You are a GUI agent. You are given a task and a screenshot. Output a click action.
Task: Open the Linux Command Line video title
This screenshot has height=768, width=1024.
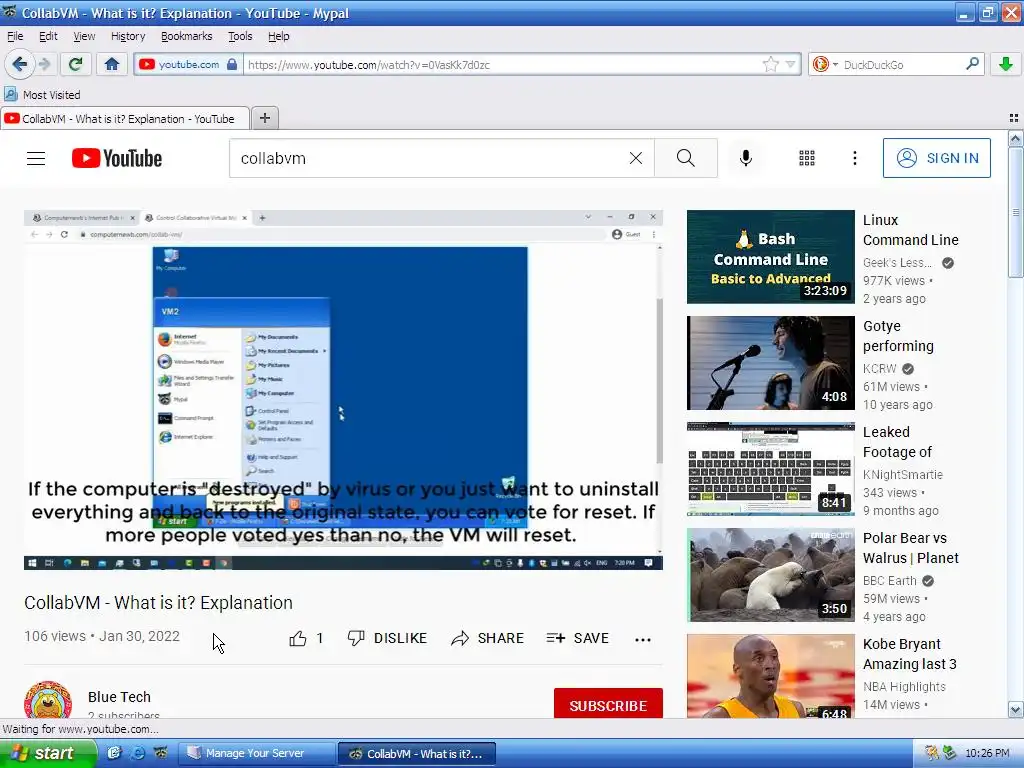[910, 230]
